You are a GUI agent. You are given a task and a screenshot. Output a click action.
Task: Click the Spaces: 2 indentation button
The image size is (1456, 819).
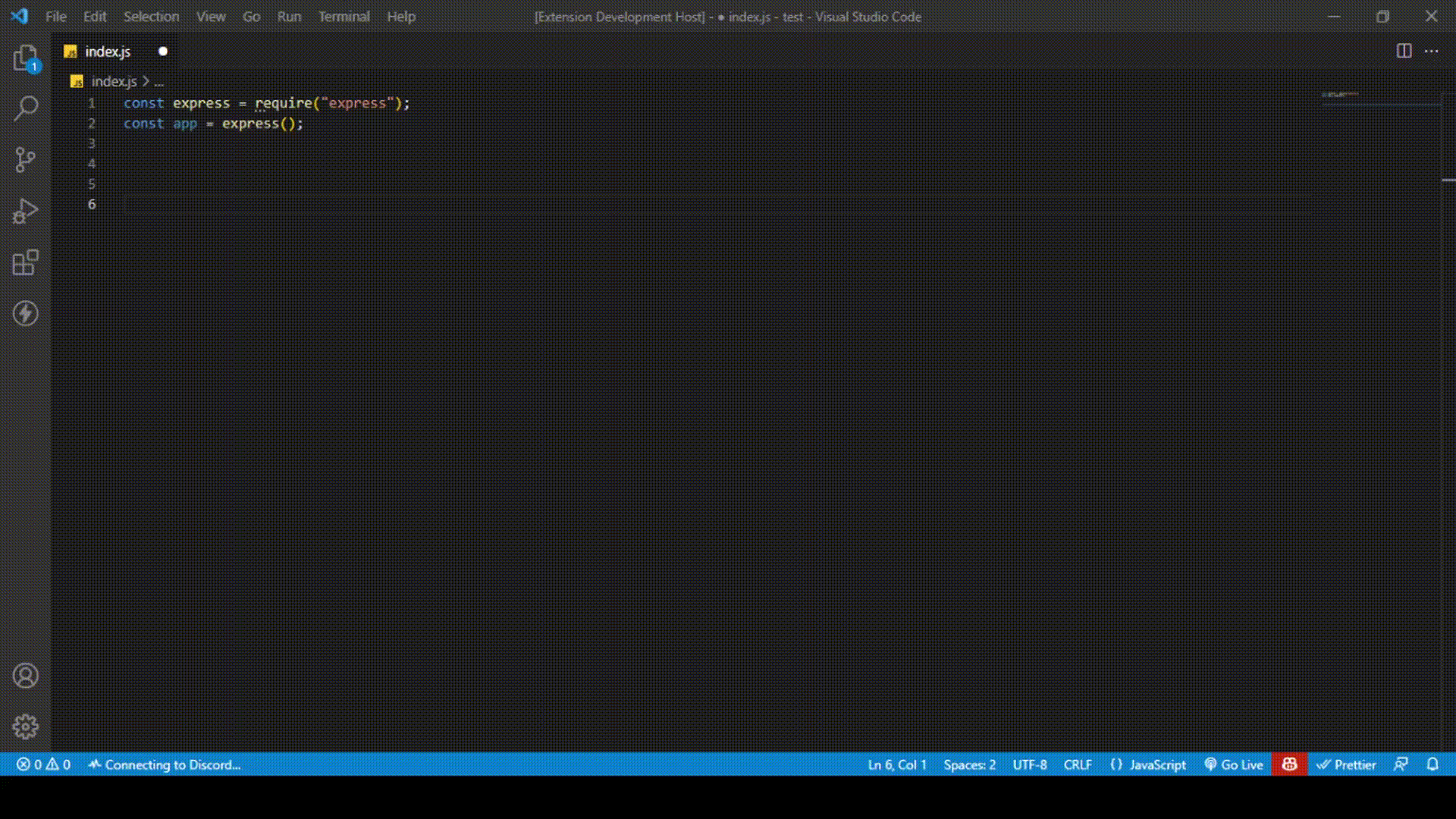tap(969, 764)
